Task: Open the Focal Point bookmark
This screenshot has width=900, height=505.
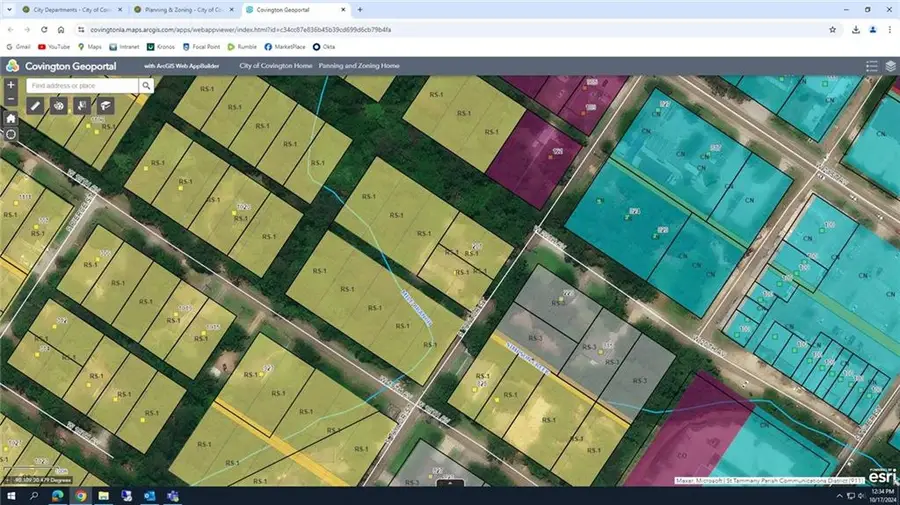Action: (x=201, y=46)
